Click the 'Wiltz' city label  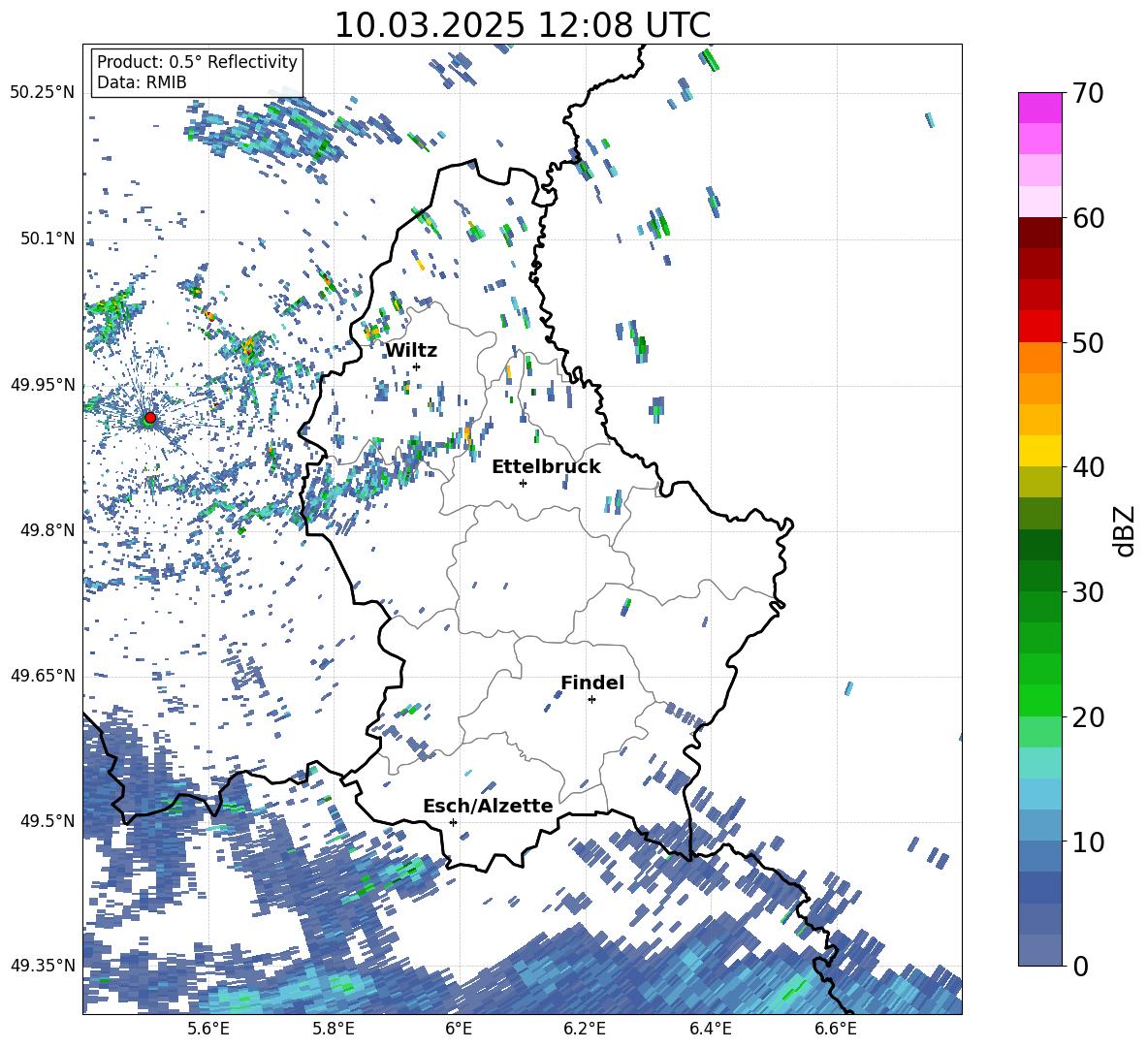(x=411, y=351)
